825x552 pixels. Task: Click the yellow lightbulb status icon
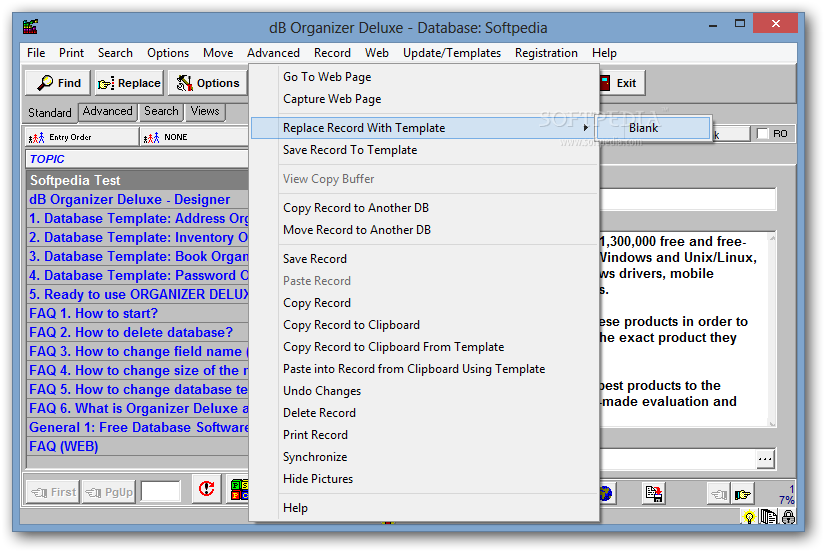click(749, 517)
